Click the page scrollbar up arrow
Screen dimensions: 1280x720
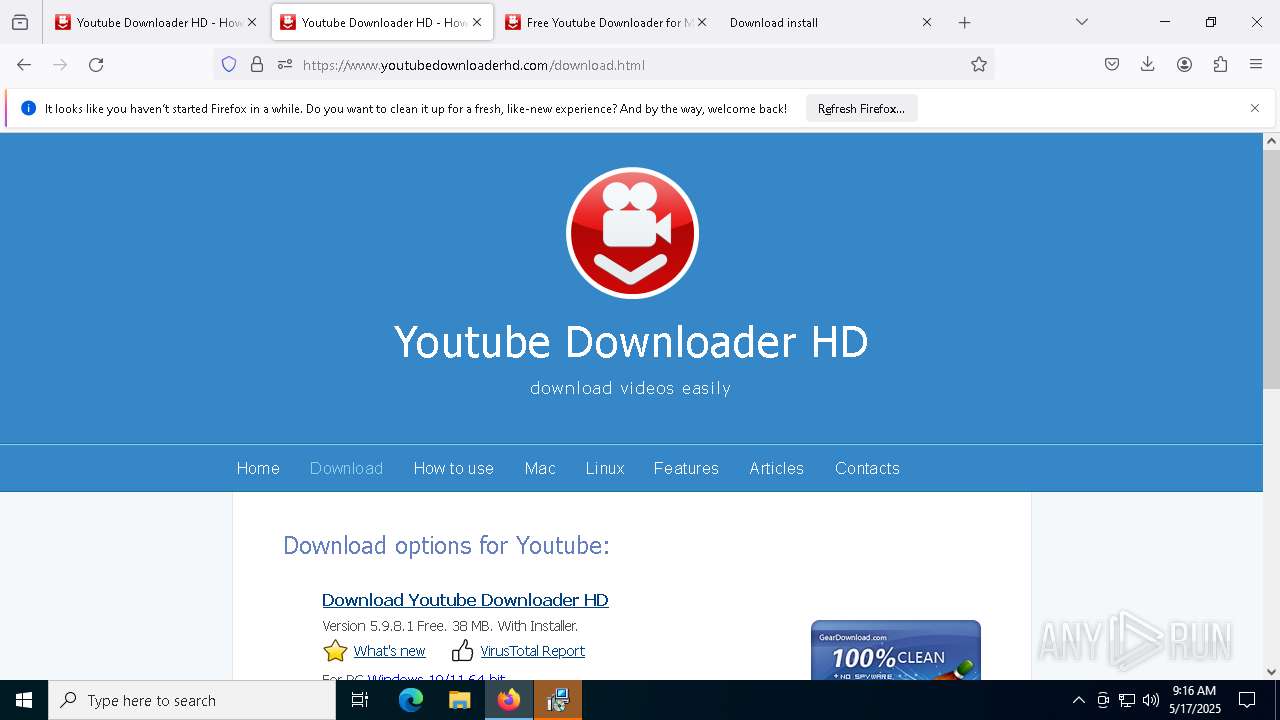click(x=1271, y=141)
